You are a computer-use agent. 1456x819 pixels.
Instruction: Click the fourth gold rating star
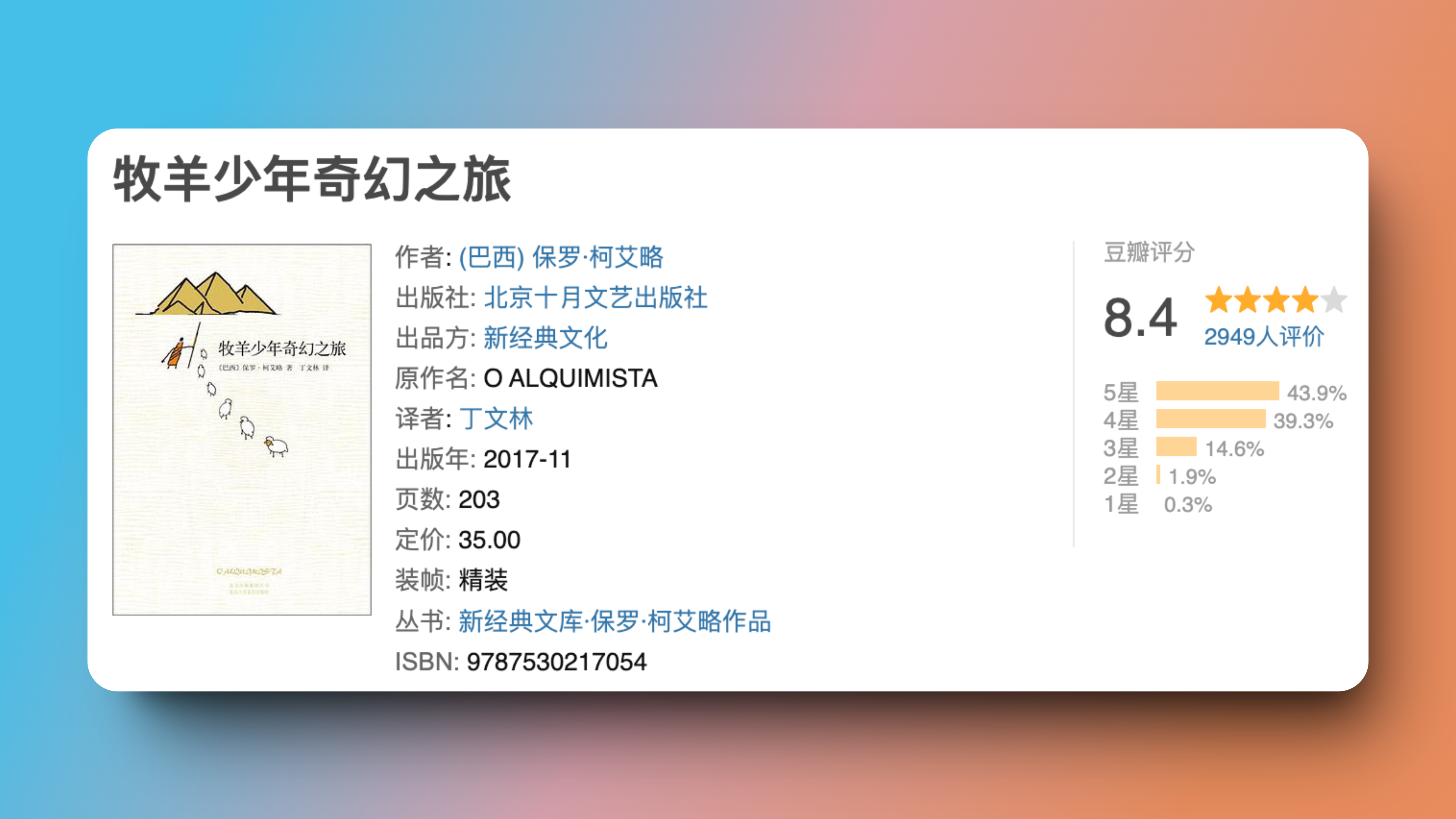click(1305, 300)
